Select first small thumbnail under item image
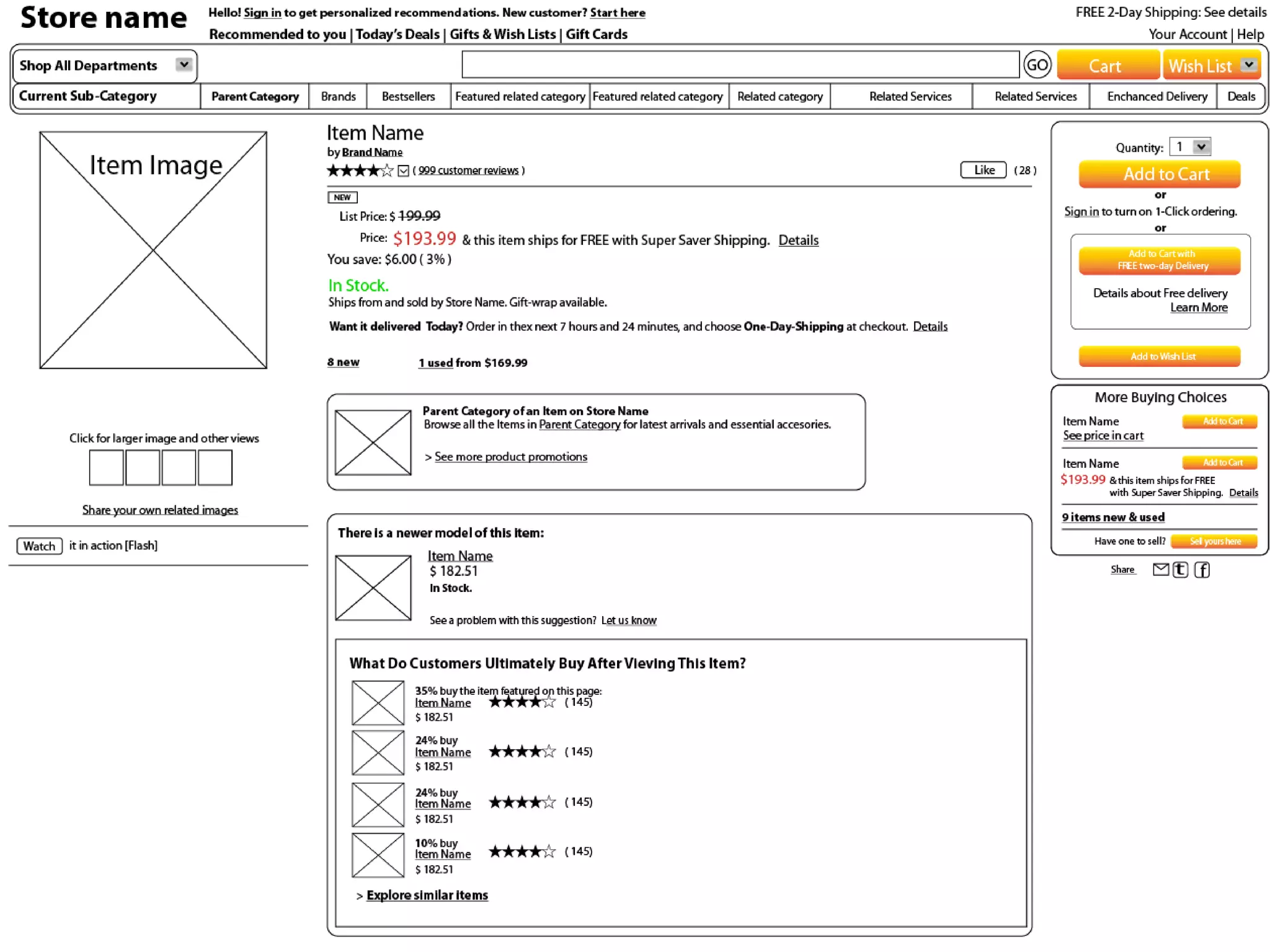The image size is (1270, 952). [x=106, y=467]
